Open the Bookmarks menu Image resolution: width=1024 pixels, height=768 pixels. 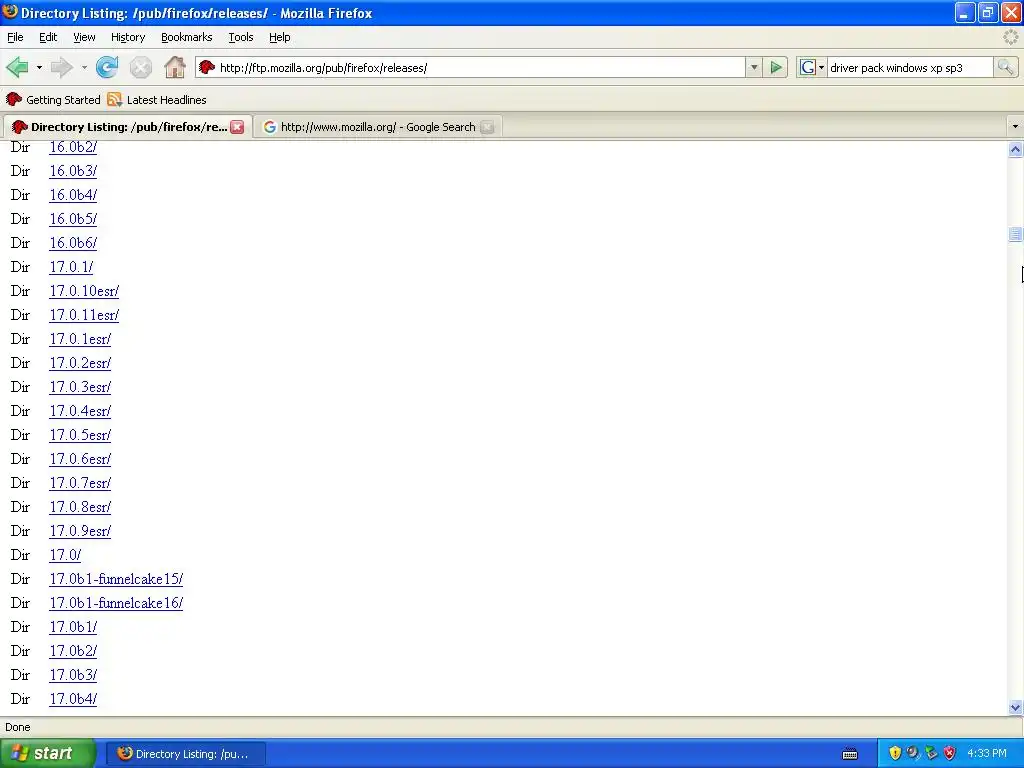[186, 37]
